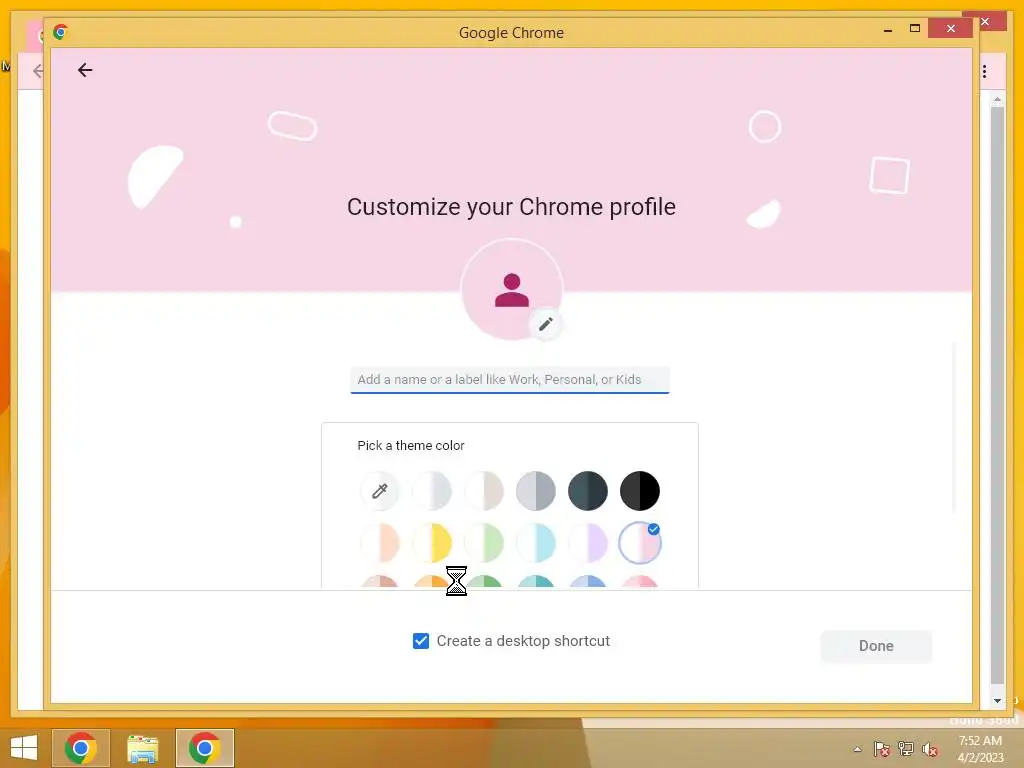Screen dimensions: 1024x768
Task: Select the dark slate theme color swatch
Action: point(588,491)
